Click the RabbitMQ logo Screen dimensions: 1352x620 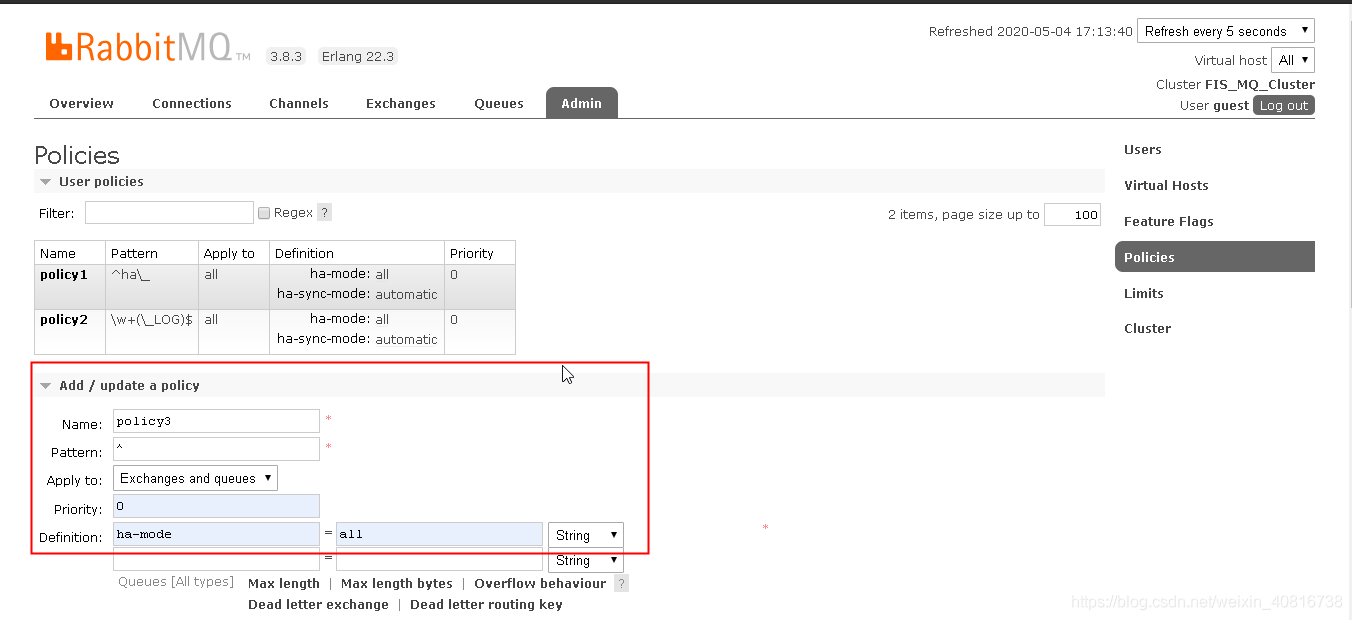click(x=147, y=47)
